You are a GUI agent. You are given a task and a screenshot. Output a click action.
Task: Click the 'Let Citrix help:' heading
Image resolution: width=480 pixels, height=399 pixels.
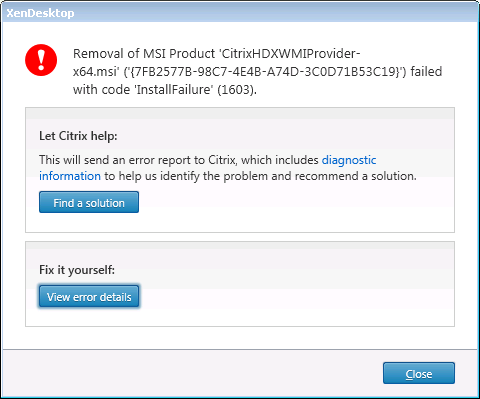point(78,136)
